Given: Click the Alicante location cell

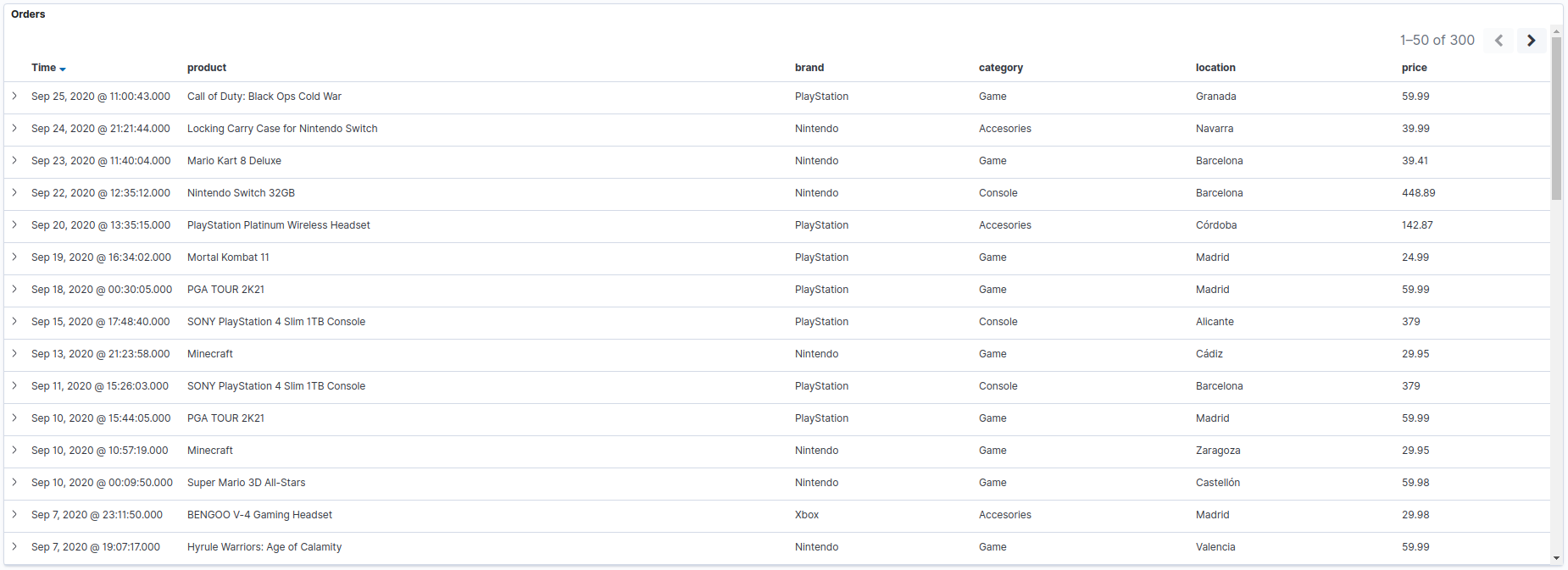Looking at the screenshot, I should pos(1215,322).
